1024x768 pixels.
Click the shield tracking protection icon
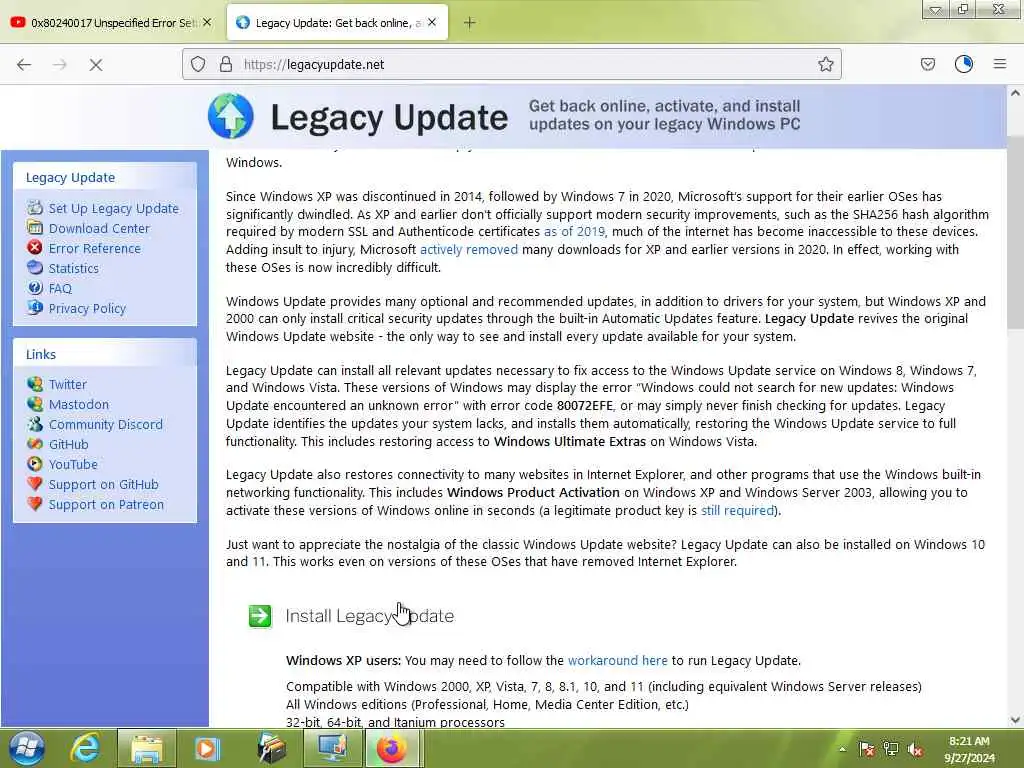198,64
